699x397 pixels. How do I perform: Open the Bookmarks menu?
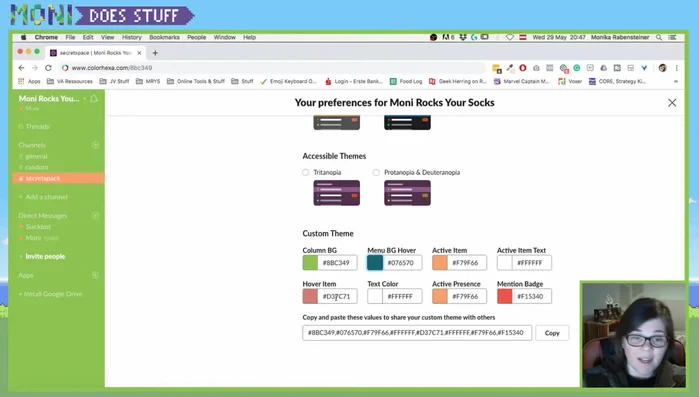click(164, 37)
